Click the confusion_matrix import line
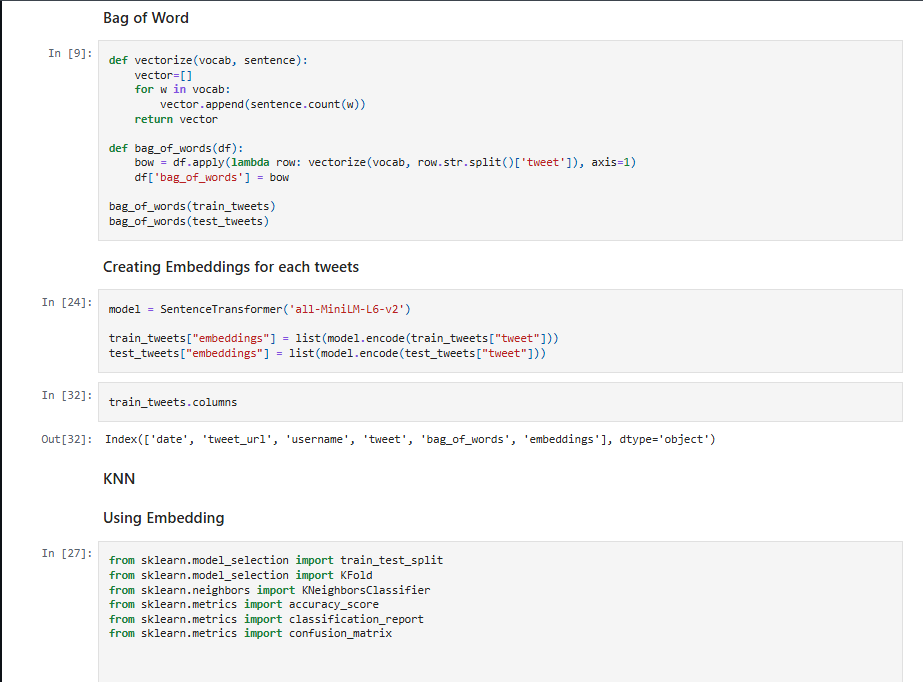This screenshot has width=923, height=682. (x=251, y=633)
